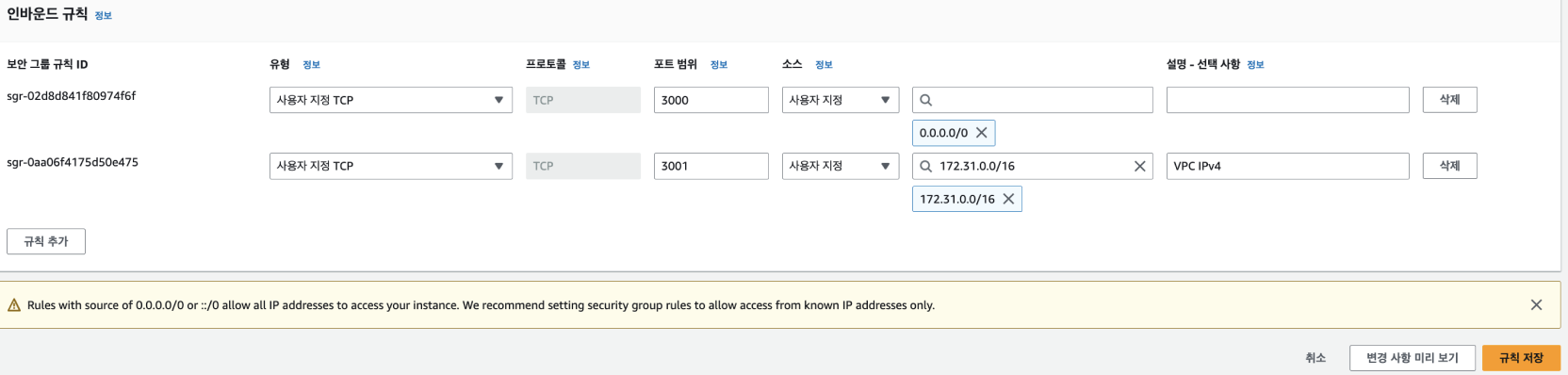This screenshot has height=375, width=1568.
Task: Delete the port 3000 rule with 삭제
Action: [1449, 100]
